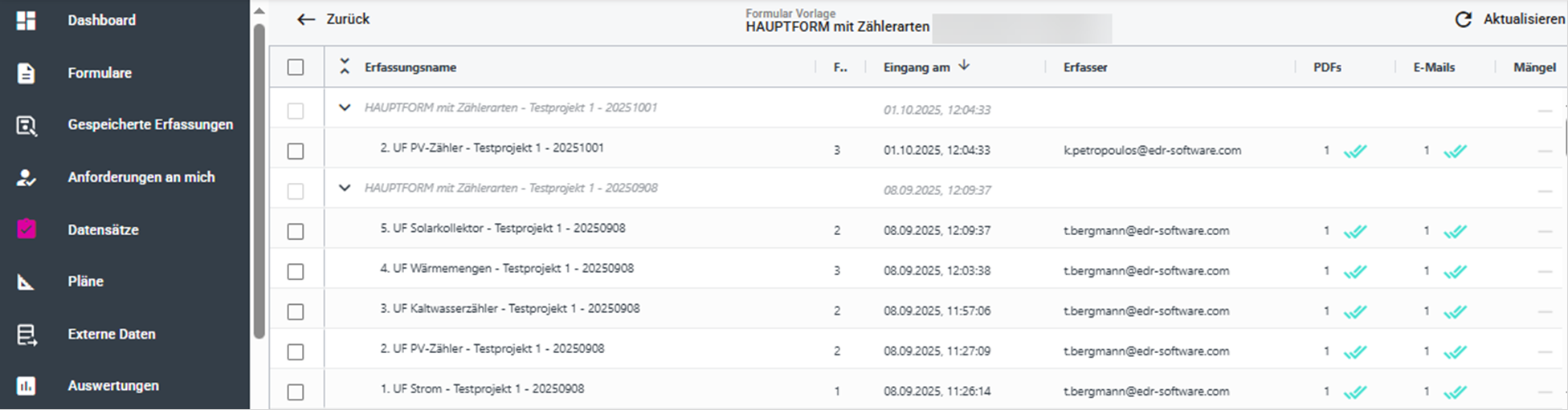Select the pink Datensätze clipboard icon
This screenshot has width=1568, height=410.
[x=27, y=229]
